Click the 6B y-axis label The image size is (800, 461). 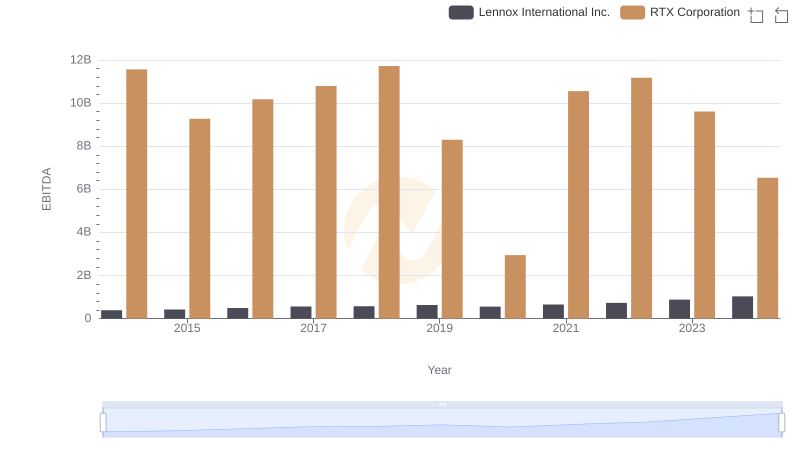tap(84, 189)
